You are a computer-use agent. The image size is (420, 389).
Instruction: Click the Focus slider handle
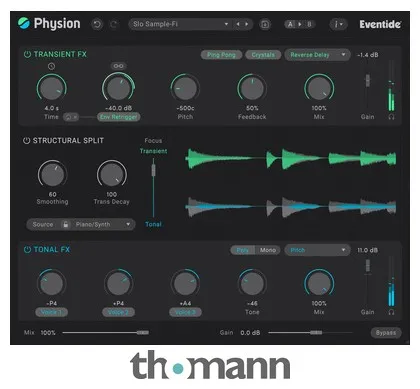click(x=153, y=170)
